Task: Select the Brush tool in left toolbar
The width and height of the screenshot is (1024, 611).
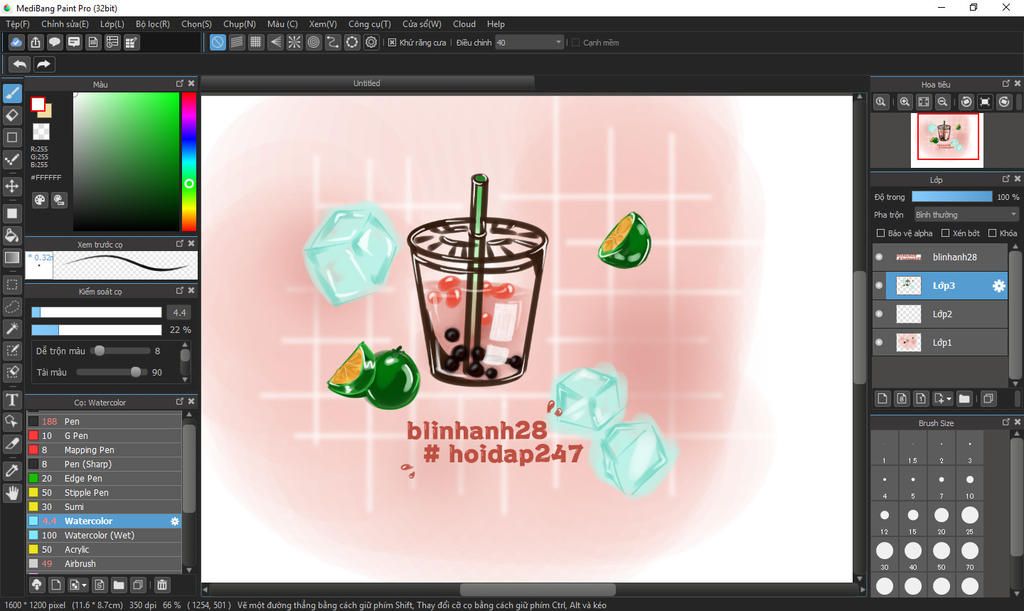Action: pos(12,93)
